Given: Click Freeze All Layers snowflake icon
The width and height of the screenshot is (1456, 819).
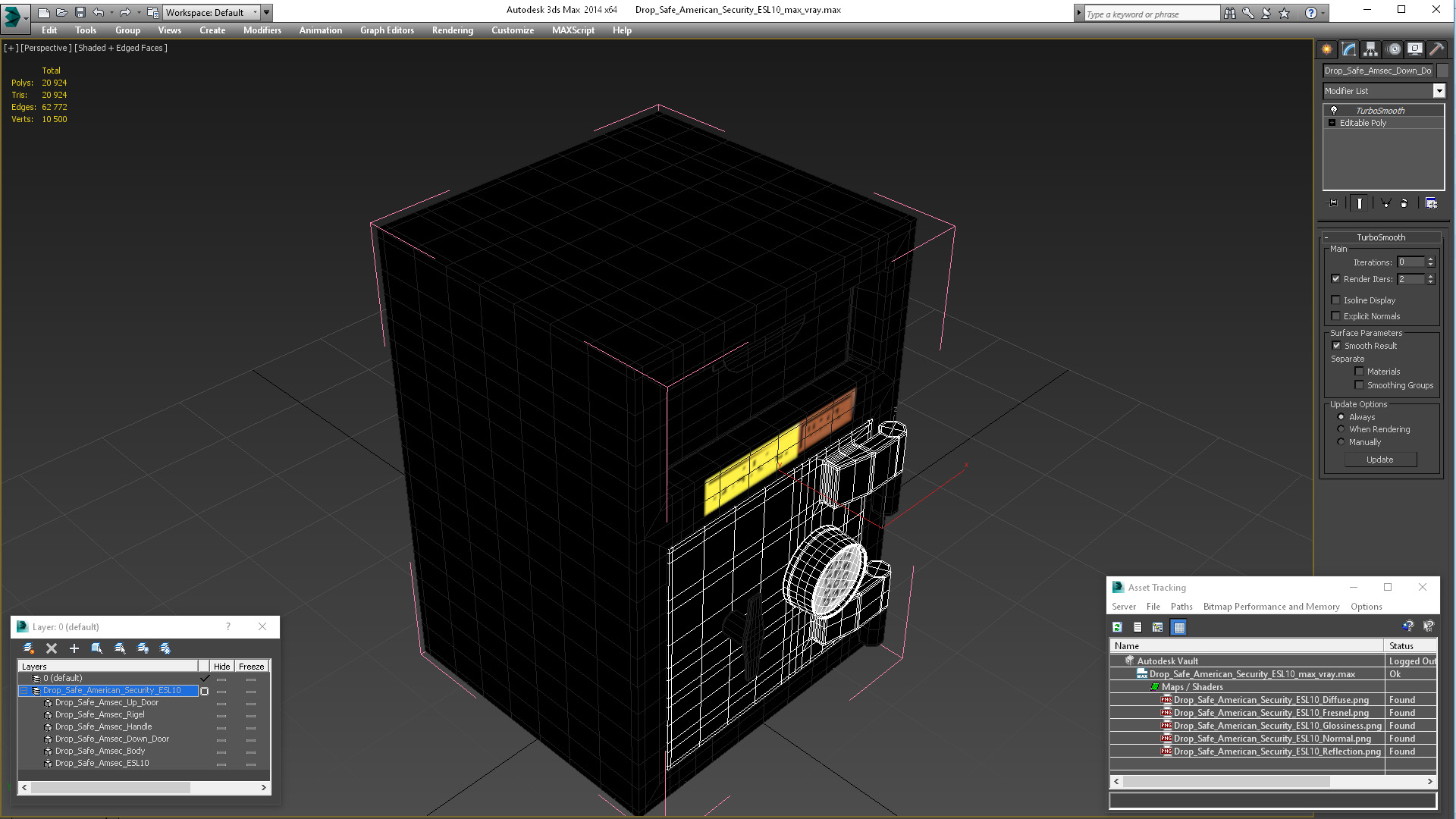Looking at the screenshot, I should point(165,648).
